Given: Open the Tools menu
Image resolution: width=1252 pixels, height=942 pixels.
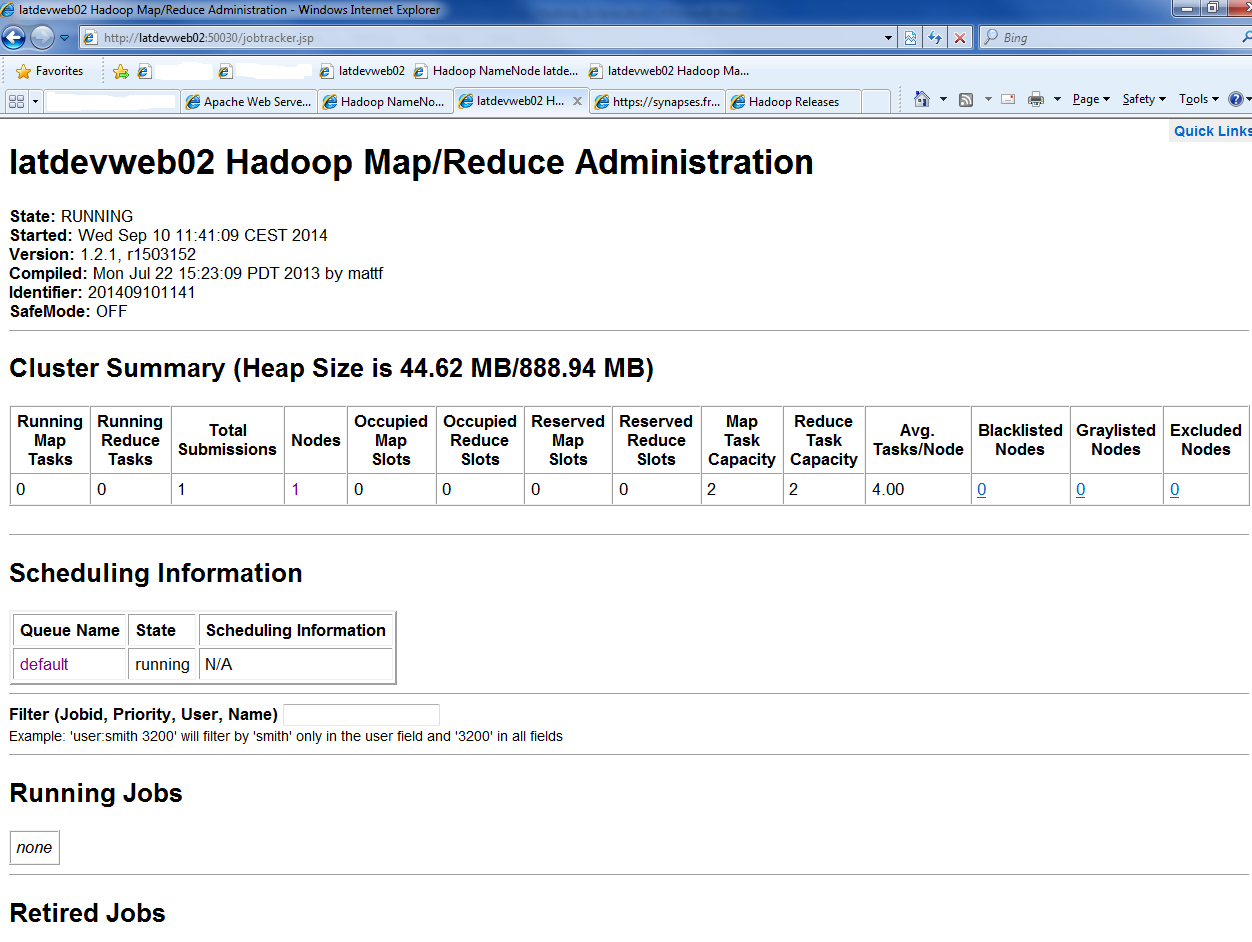Looking at the screenshot, I should click(1198, 99).
